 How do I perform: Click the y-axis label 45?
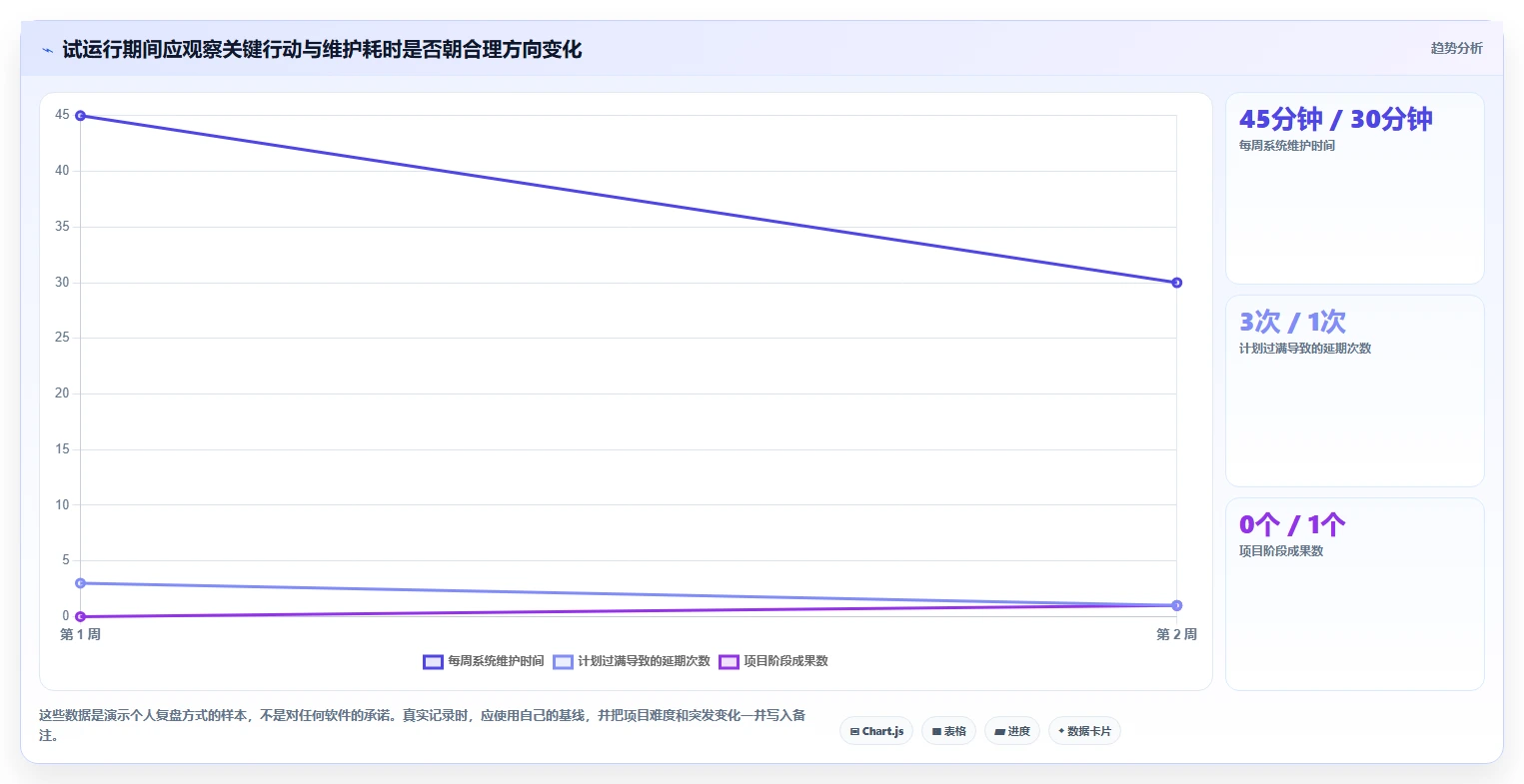point(63,115)
